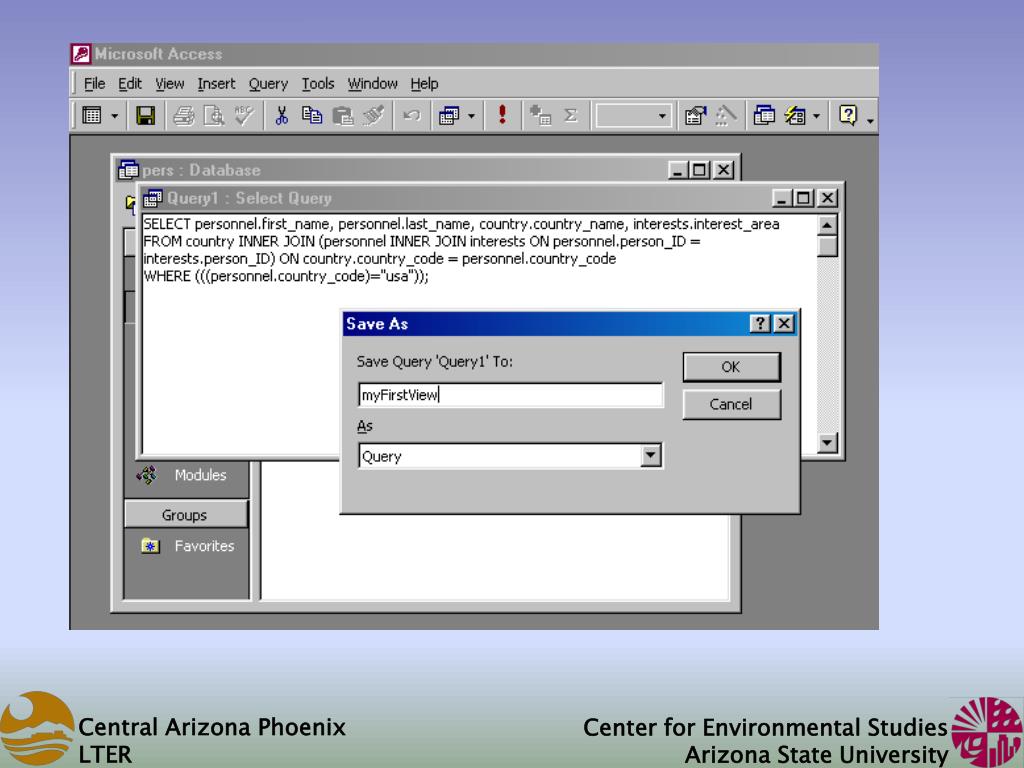Click the SQL query scrollbar up arrow

pyautogui.click(x=827, y=225)
